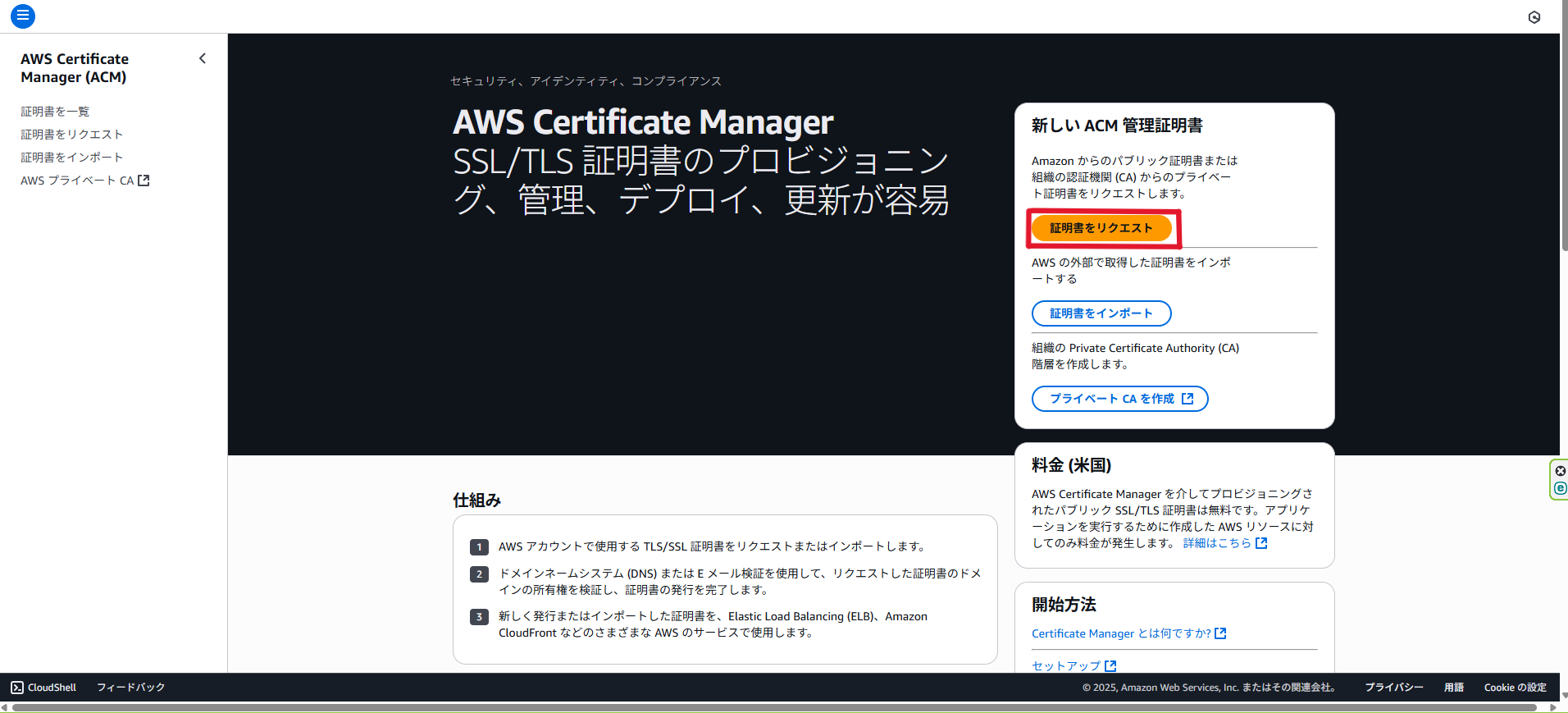Close the floating side widget with X icon

1561,471
